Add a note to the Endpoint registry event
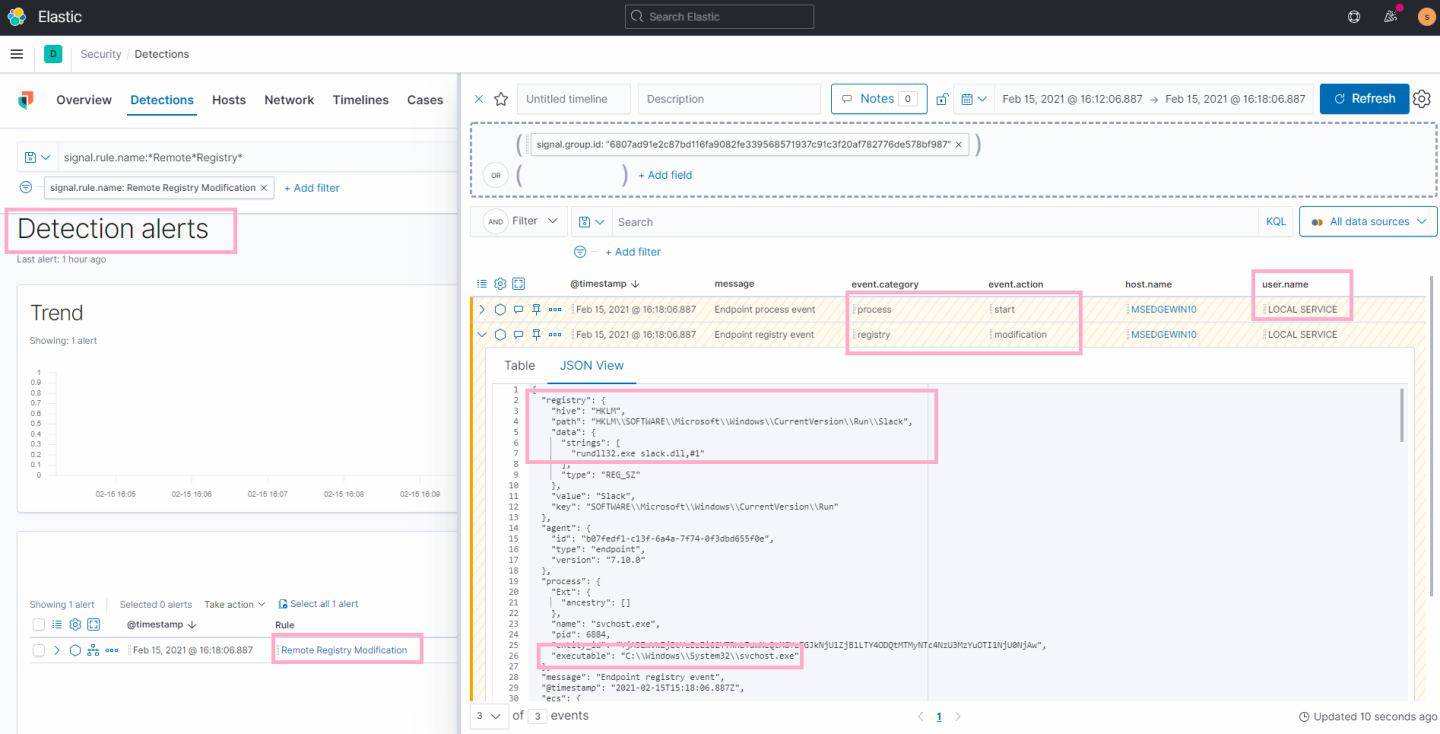Viewport: 1440px width, 734px height. click(x=518, y=335)
